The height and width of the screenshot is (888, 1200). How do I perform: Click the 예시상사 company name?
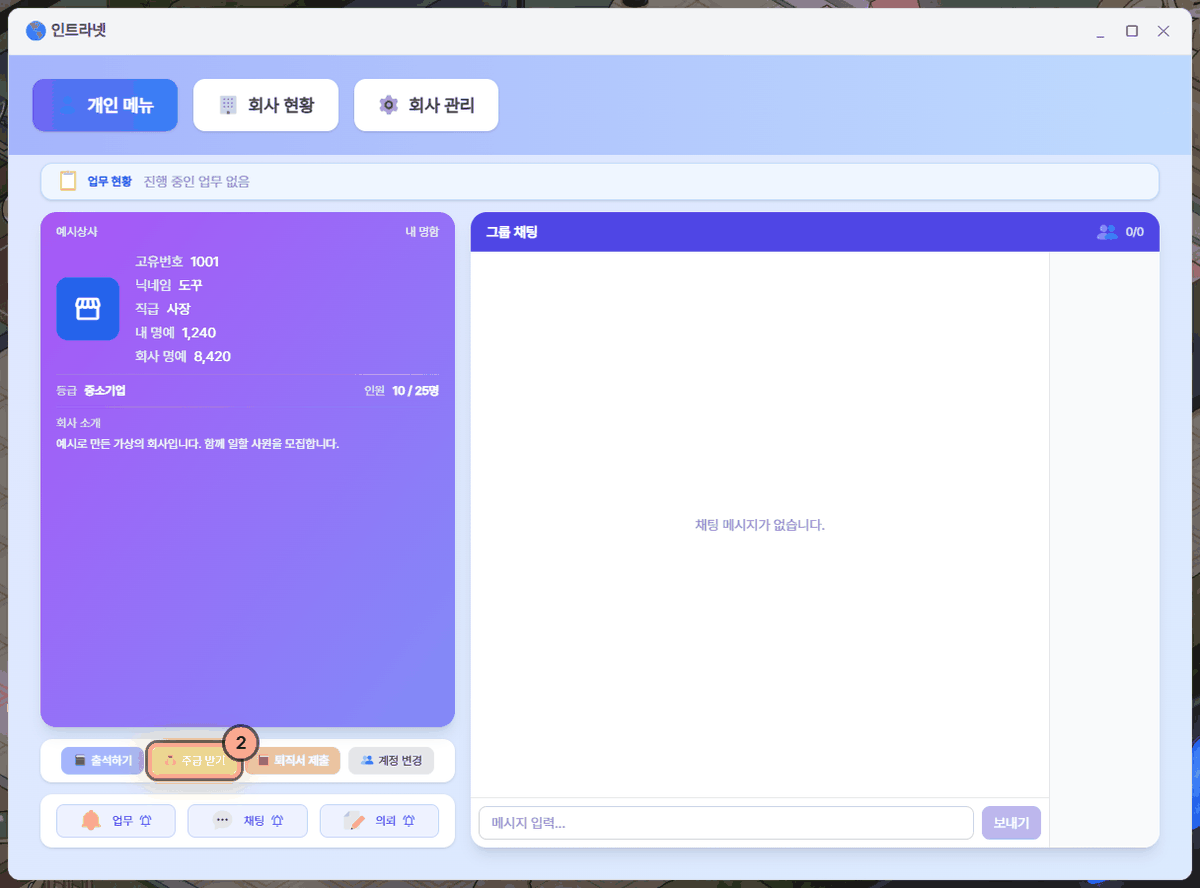76,231
